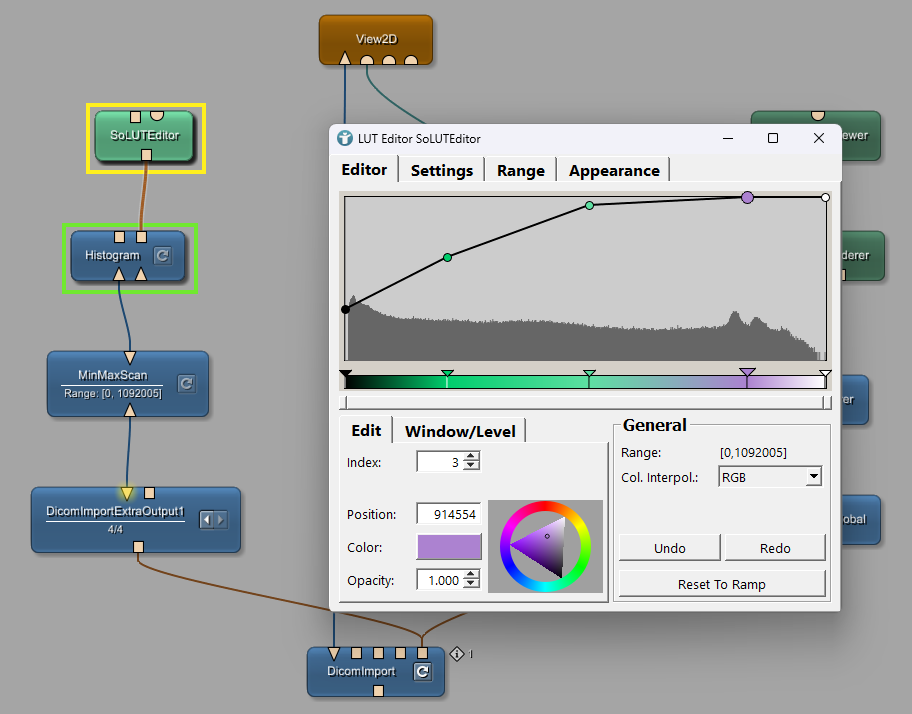Click the Undo button
Viewport: 912px width, 714px height.
pos(669,548)
